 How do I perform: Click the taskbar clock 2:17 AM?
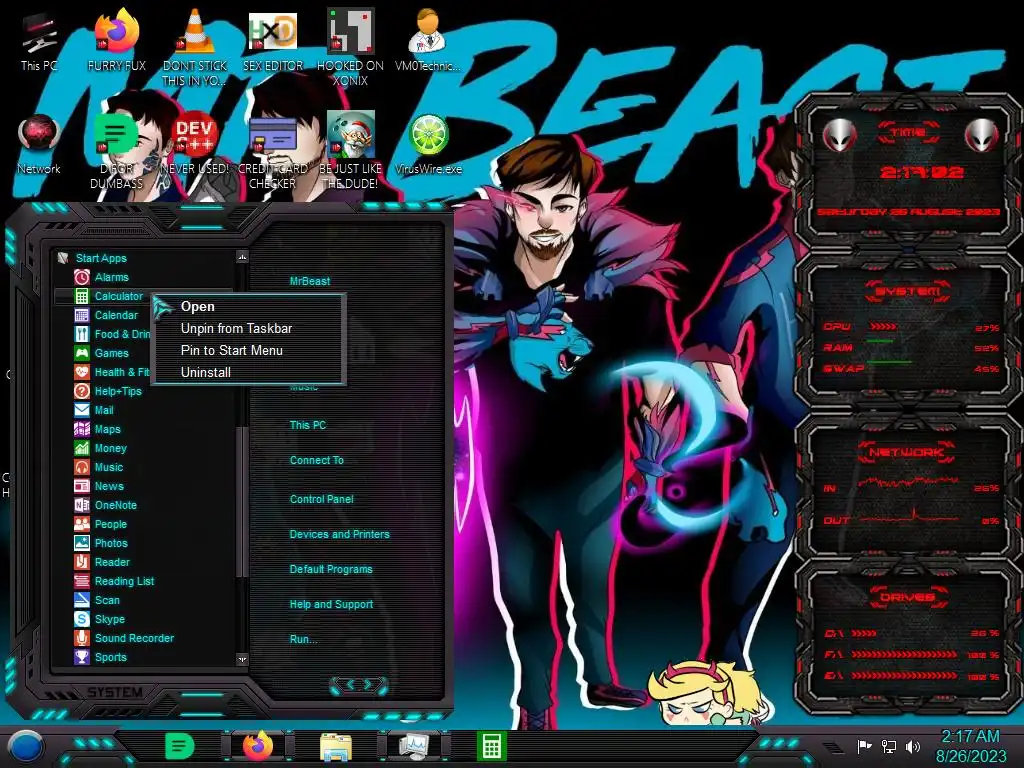coord(970,736)
